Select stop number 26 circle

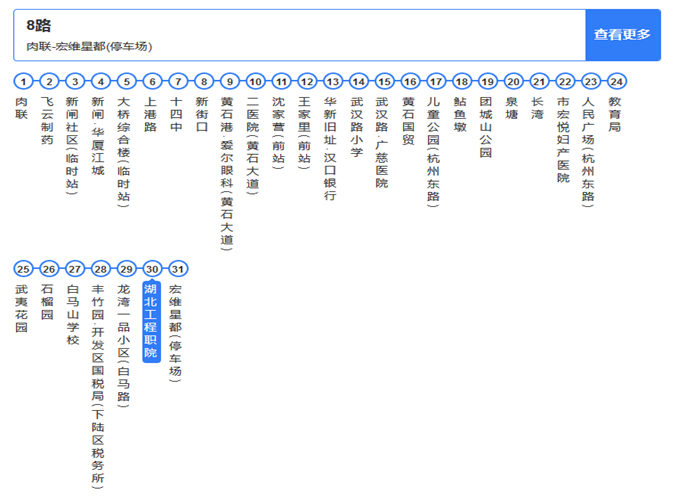coord(49,269)
